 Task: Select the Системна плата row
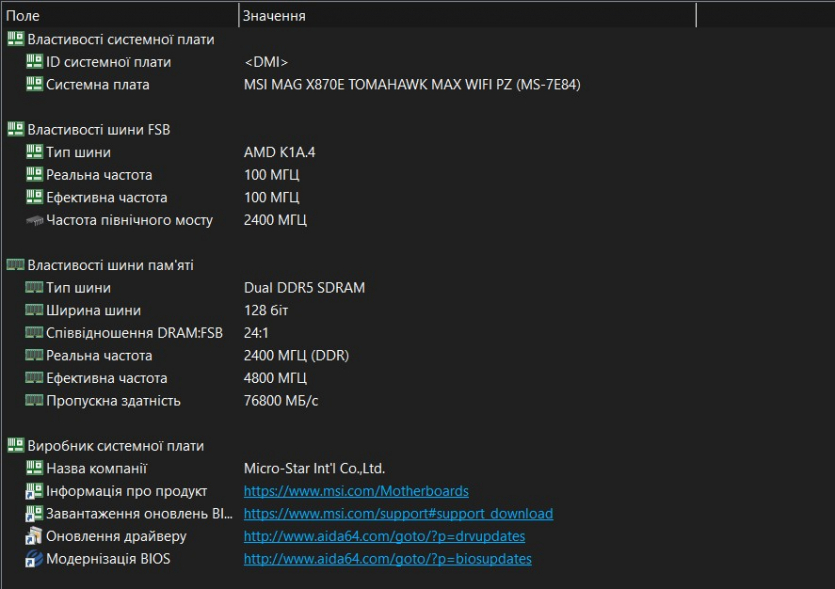click(x=98, y=85)
